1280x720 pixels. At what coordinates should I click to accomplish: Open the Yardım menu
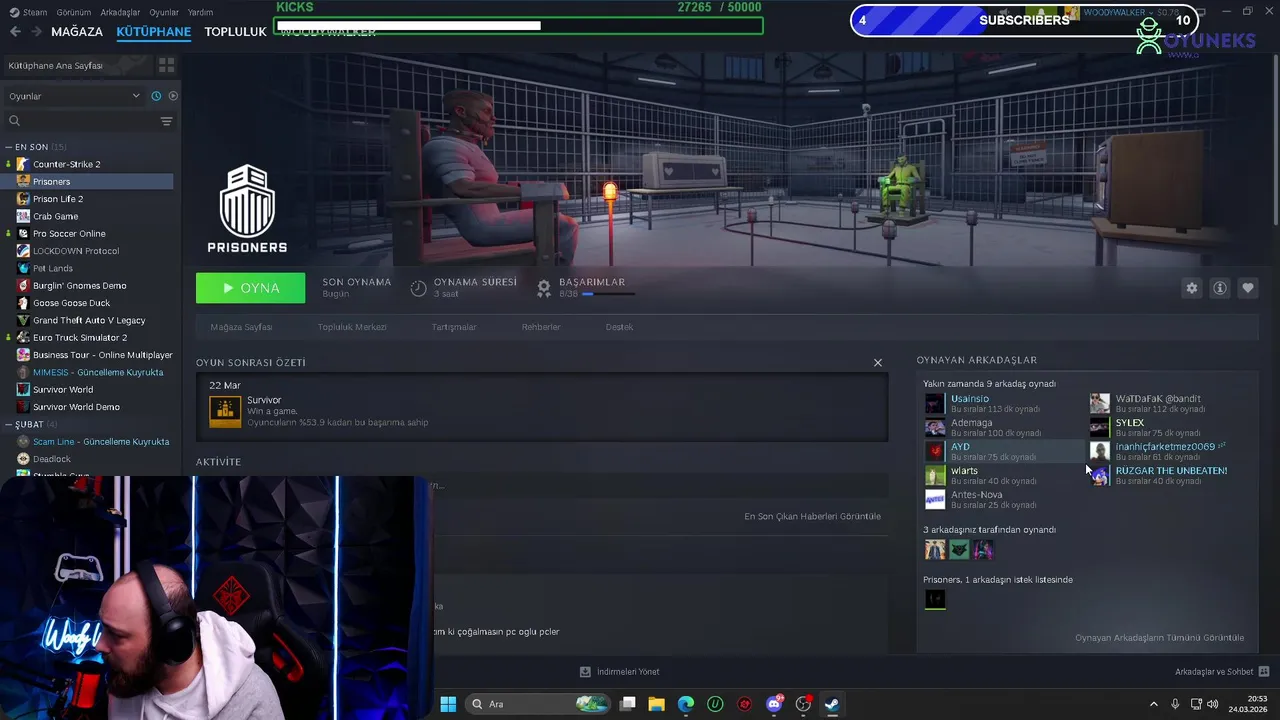[200, 12]
